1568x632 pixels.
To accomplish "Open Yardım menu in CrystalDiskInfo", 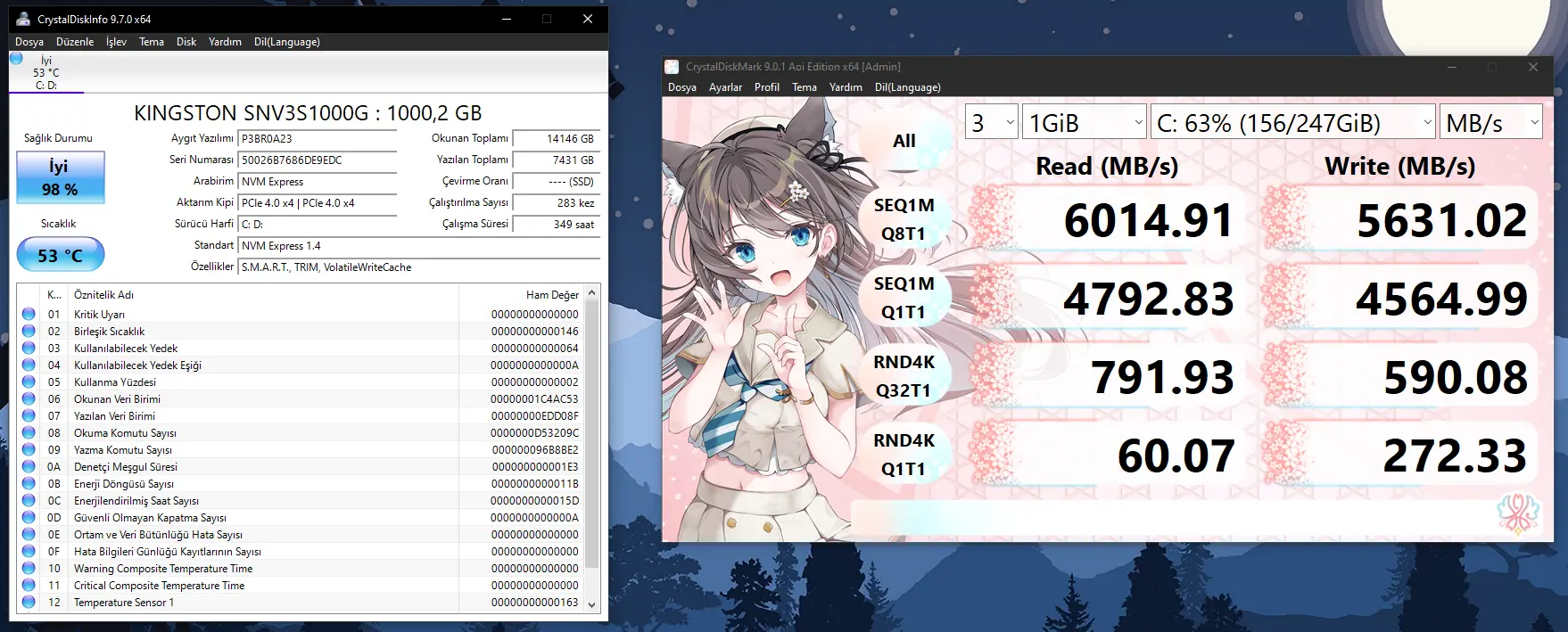I will (x=225, y=42).
